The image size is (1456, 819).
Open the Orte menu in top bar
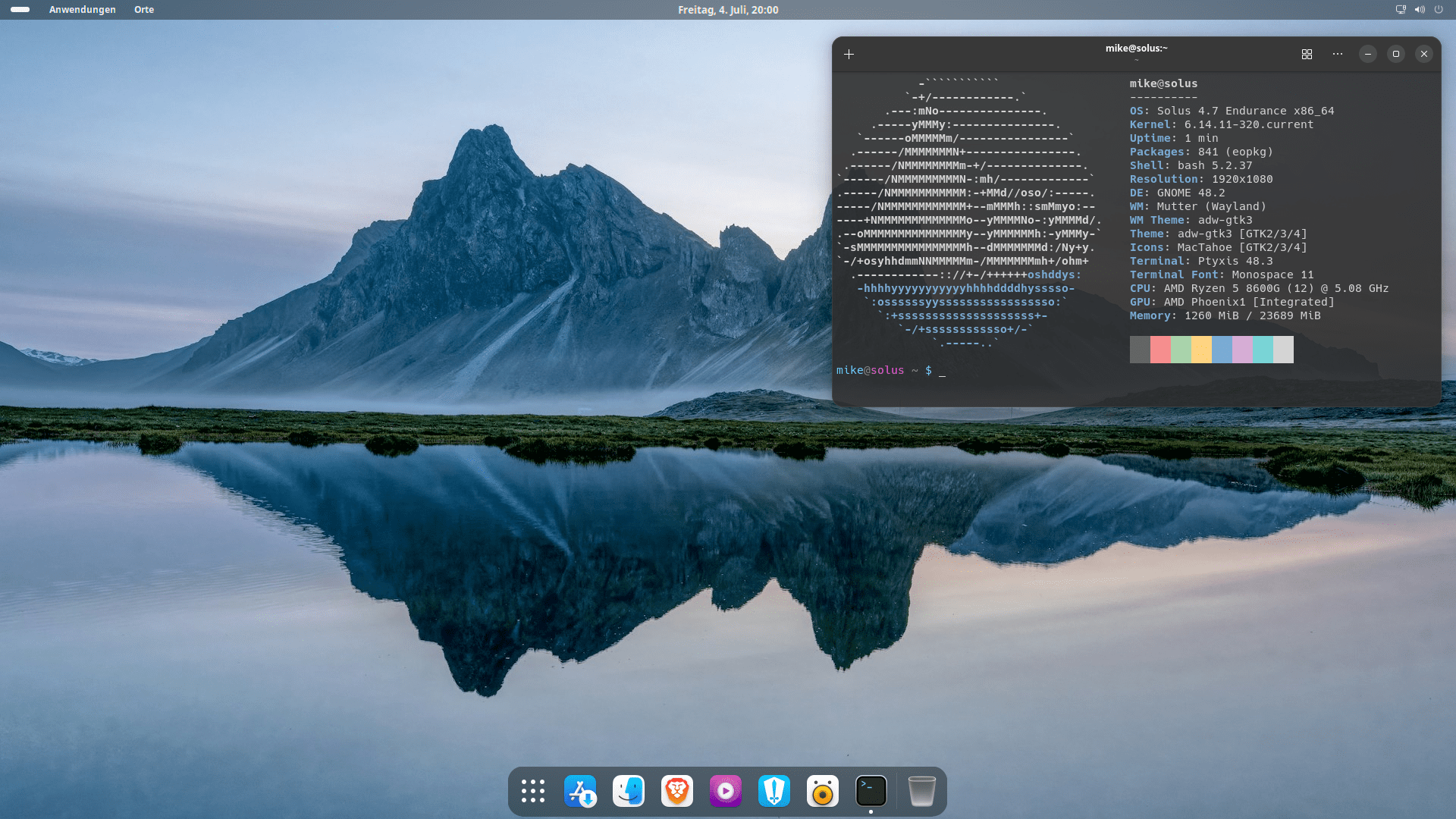click(x=144, y=10)
